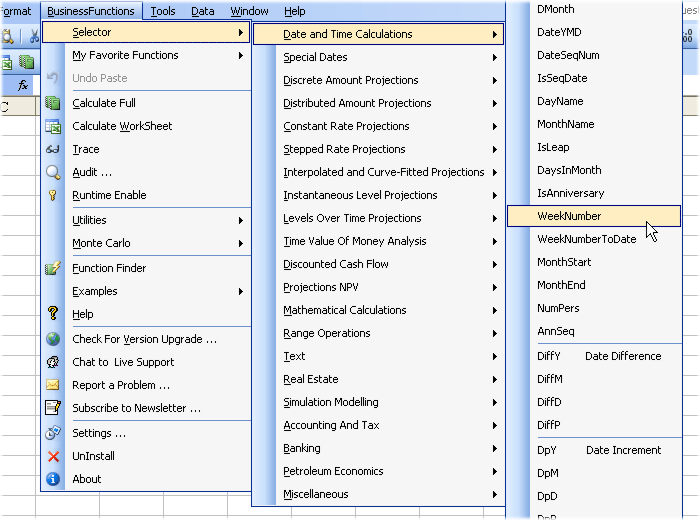The height and width of the screenshot is (520, 700).
Task: Choose Calculate Full
Action: pos(146,103)
